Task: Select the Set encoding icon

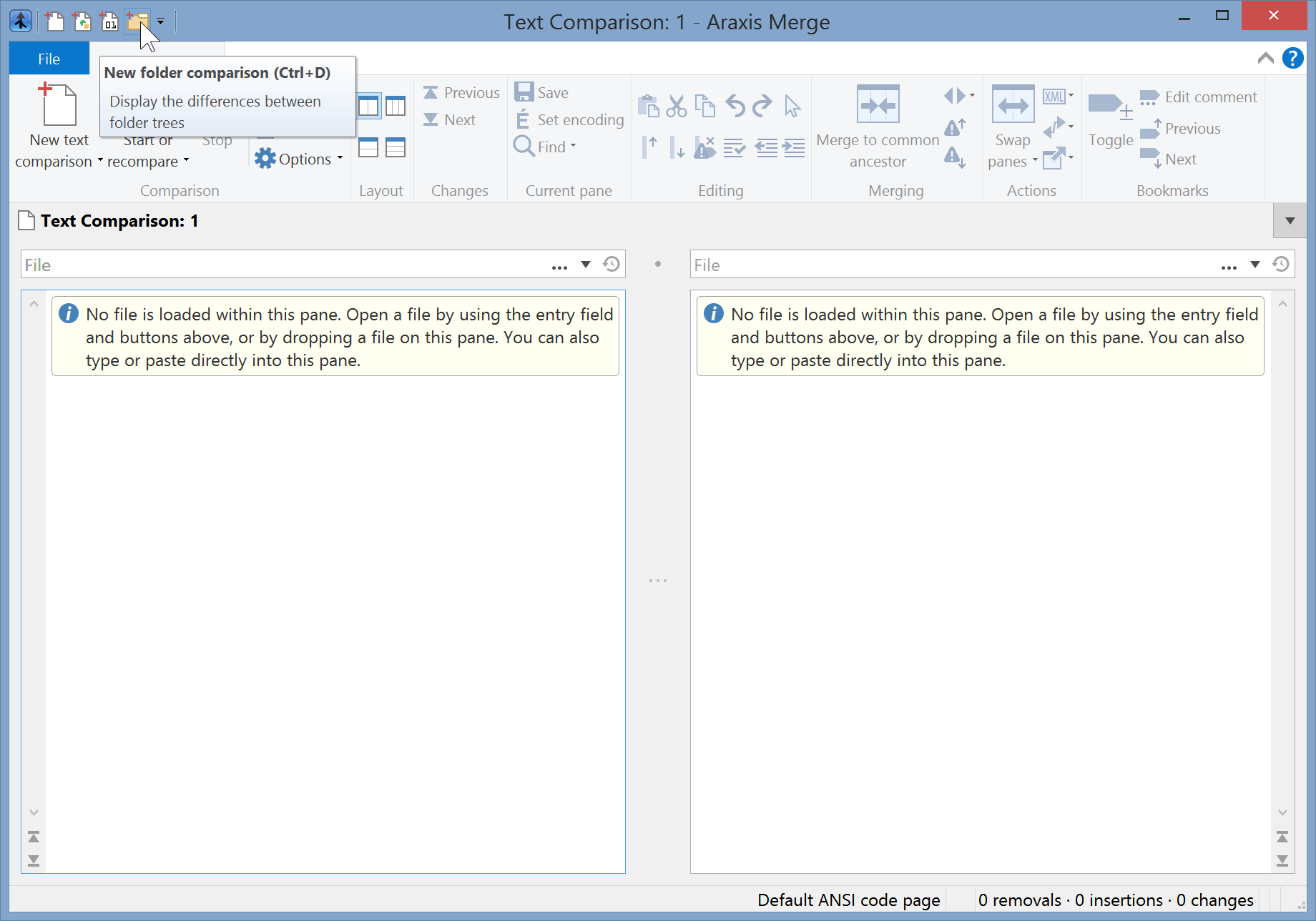Action: (523, 119)
